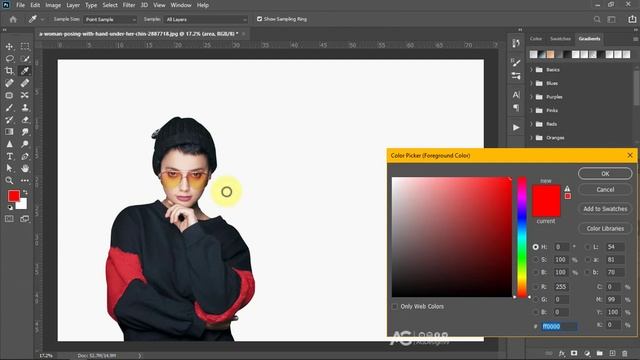The height and width of the screenshot is (360, 640).
Task: Select the Crop tool
Action: point(9,71)
